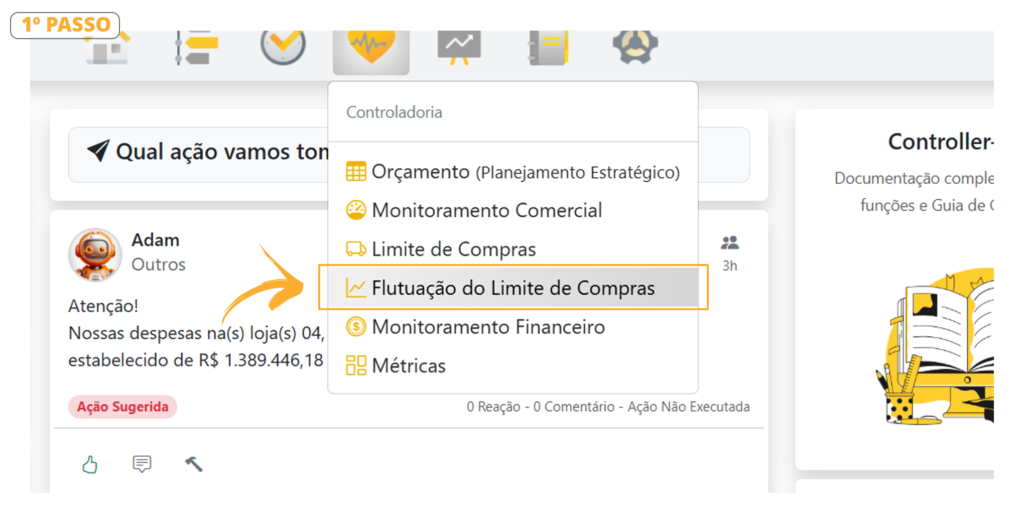Open the heartbeat Controladoria toolbar icon

coord(371,48)
